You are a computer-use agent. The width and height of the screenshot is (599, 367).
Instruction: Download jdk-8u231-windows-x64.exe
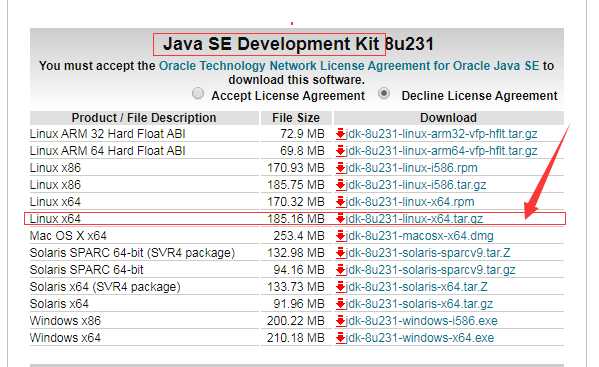click(420, 338)
